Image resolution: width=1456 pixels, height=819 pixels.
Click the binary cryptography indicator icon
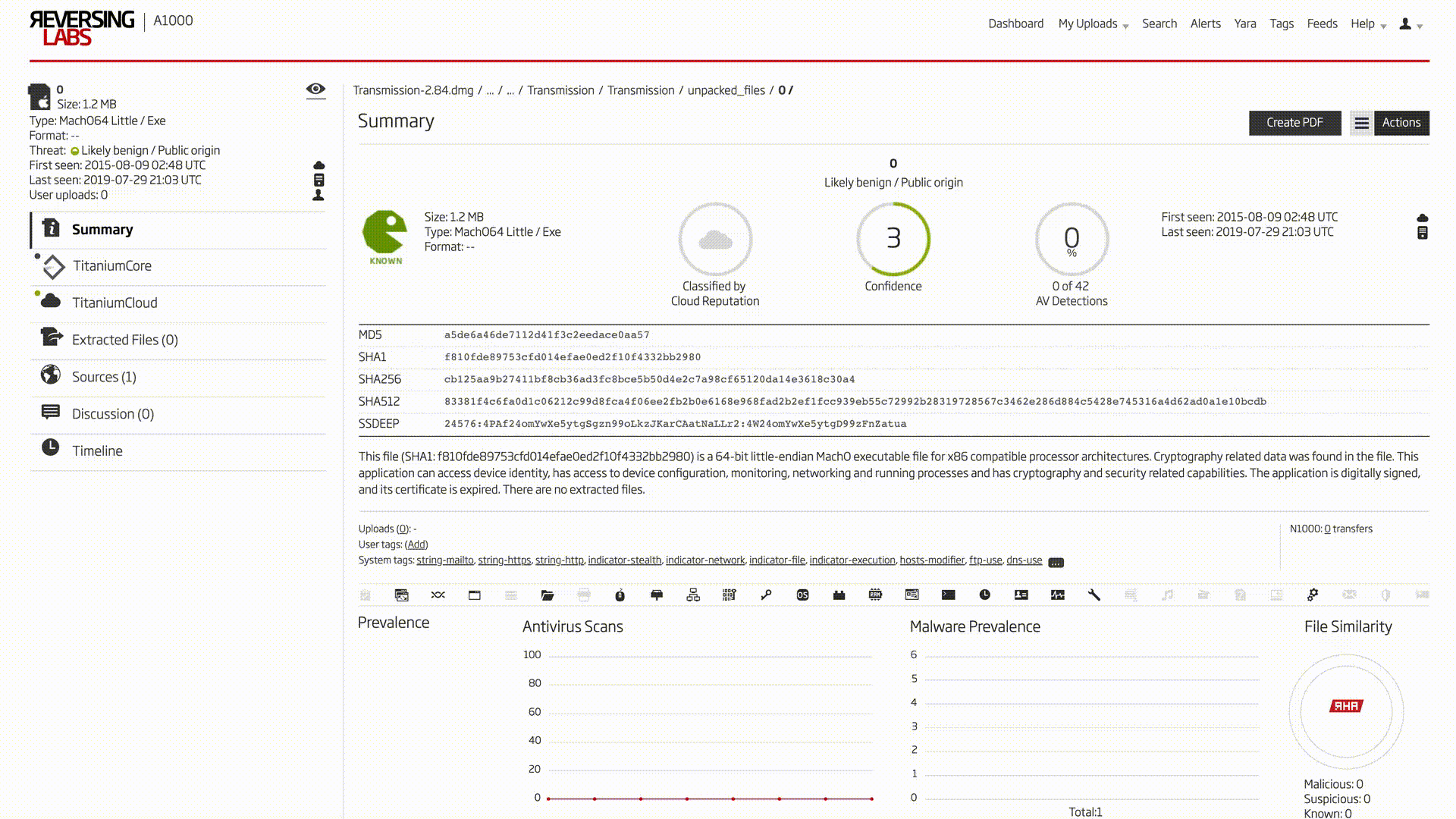point(730,595)
